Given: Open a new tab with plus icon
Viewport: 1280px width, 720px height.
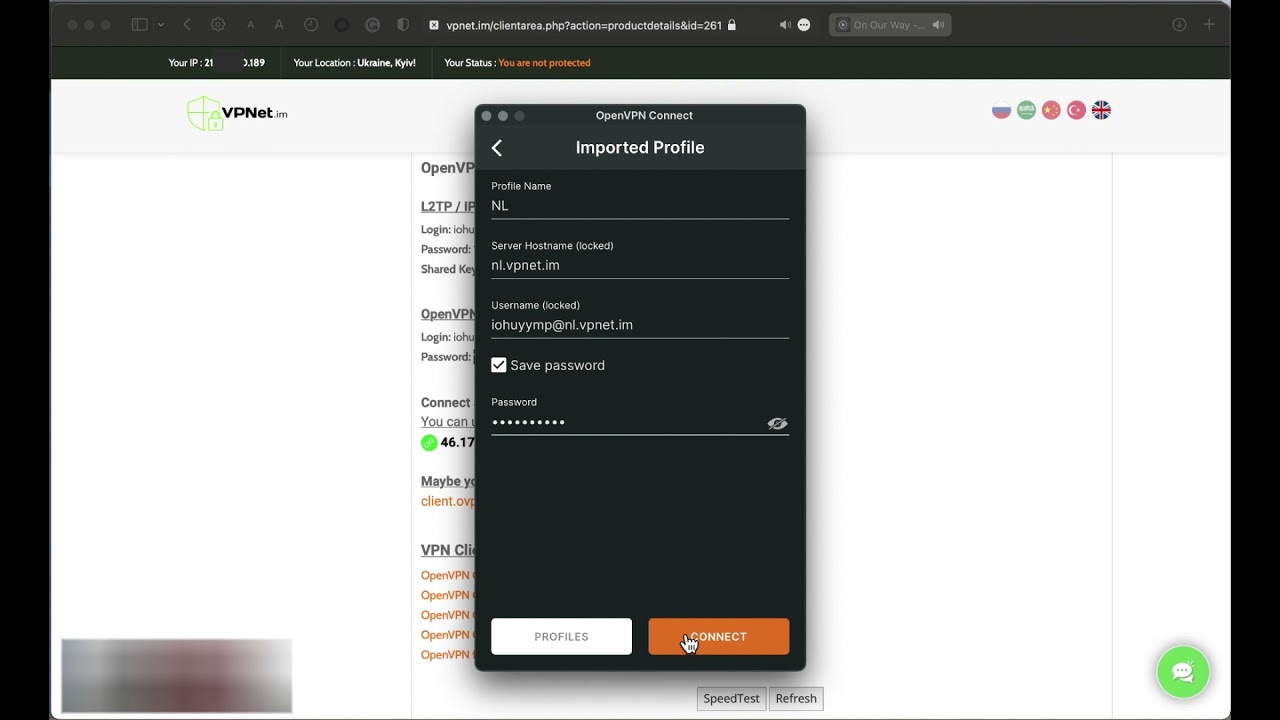Looking at the screenshot, I should [x=1209, y=25].
